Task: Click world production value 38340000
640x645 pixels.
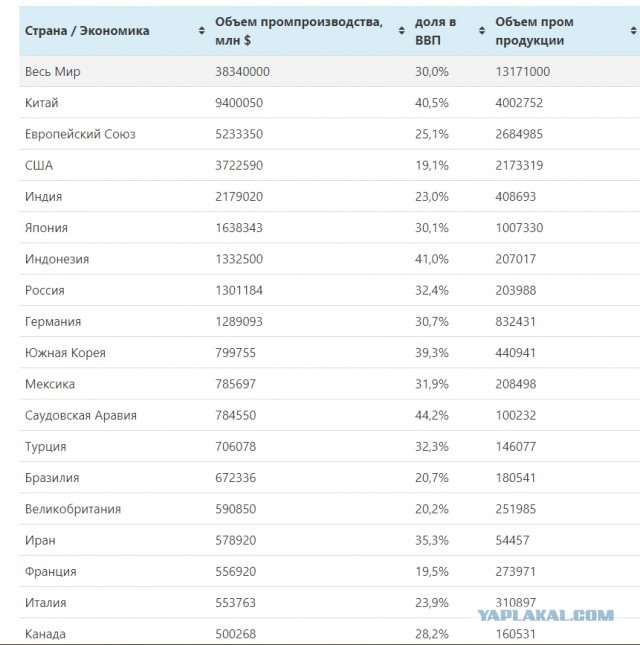Action: coord(242,72)
